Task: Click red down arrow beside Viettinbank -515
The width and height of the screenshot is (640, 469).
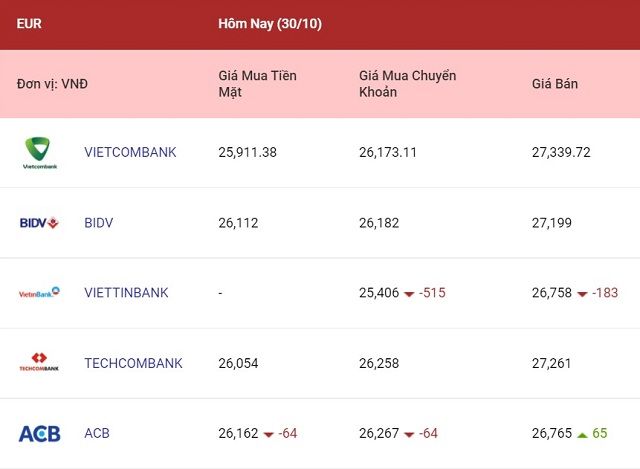Action: 409,294
